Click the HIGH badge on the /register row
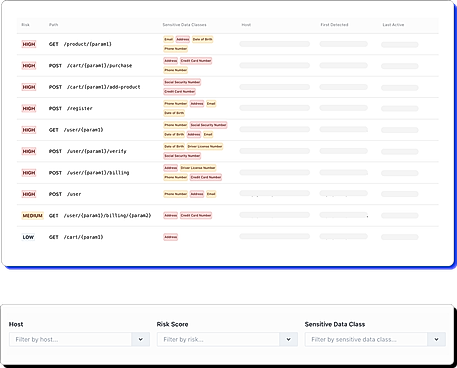This screenshot has width=457, height=368. [29, 108]
